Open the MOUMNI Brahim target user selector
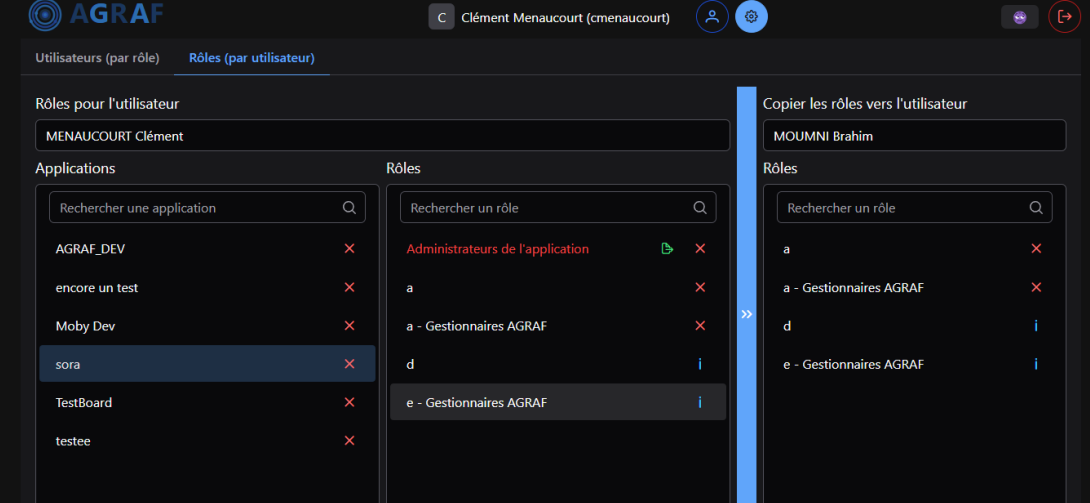This screenshot has width=1090, height=503. (914, 136)
